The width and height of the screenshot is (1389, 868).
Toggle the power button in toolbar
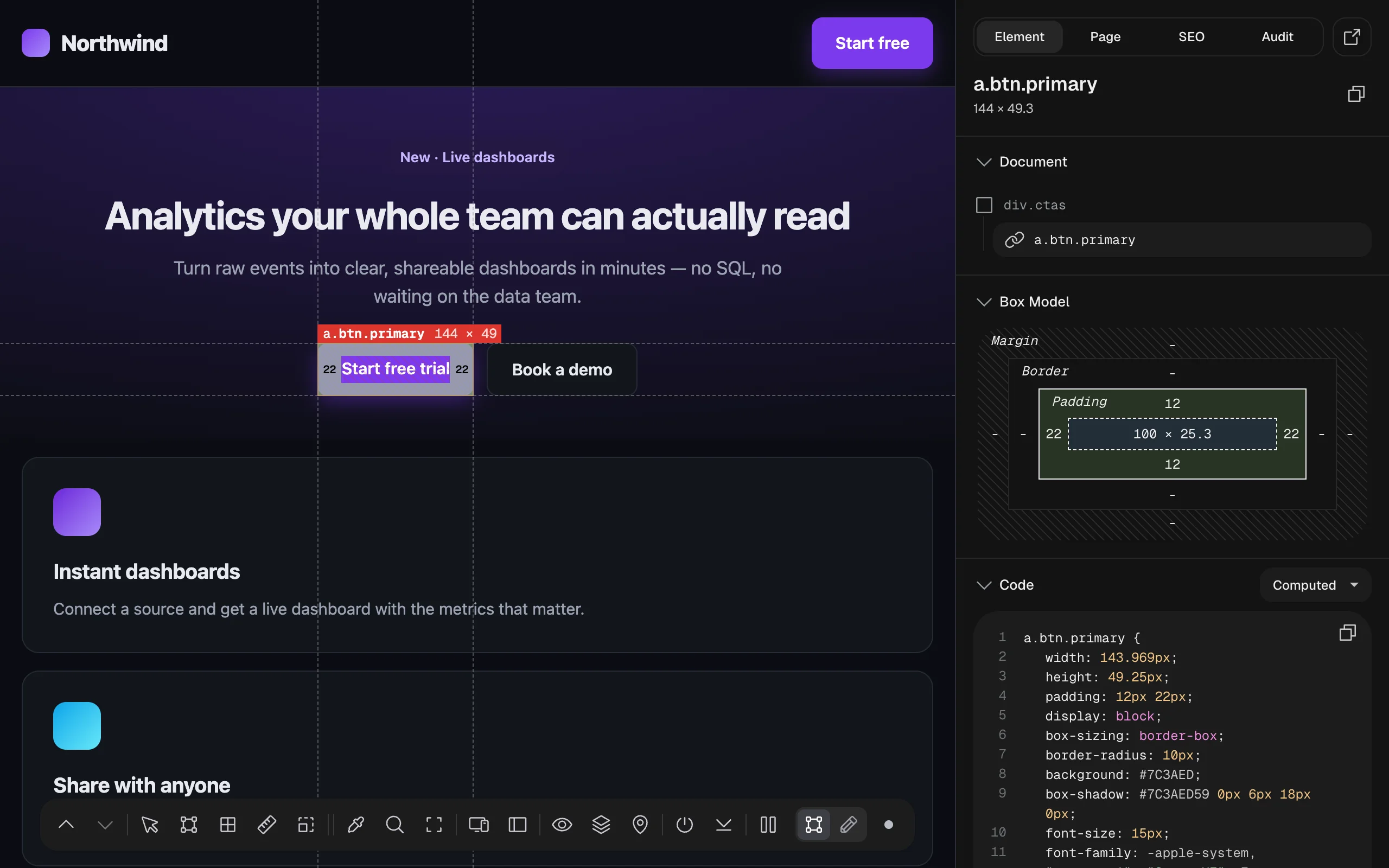pos(684,825)
